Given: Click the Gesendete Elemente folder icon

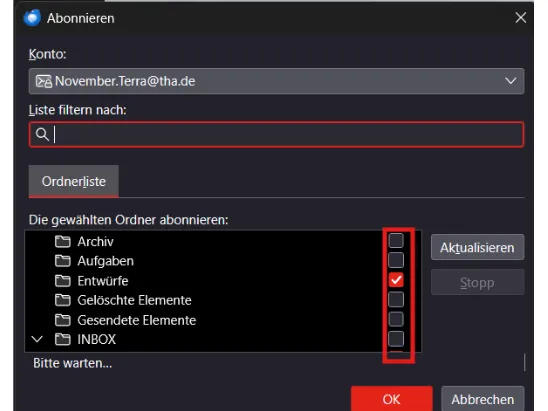Looking at the screenshot, I should click(x=63, y=320).
